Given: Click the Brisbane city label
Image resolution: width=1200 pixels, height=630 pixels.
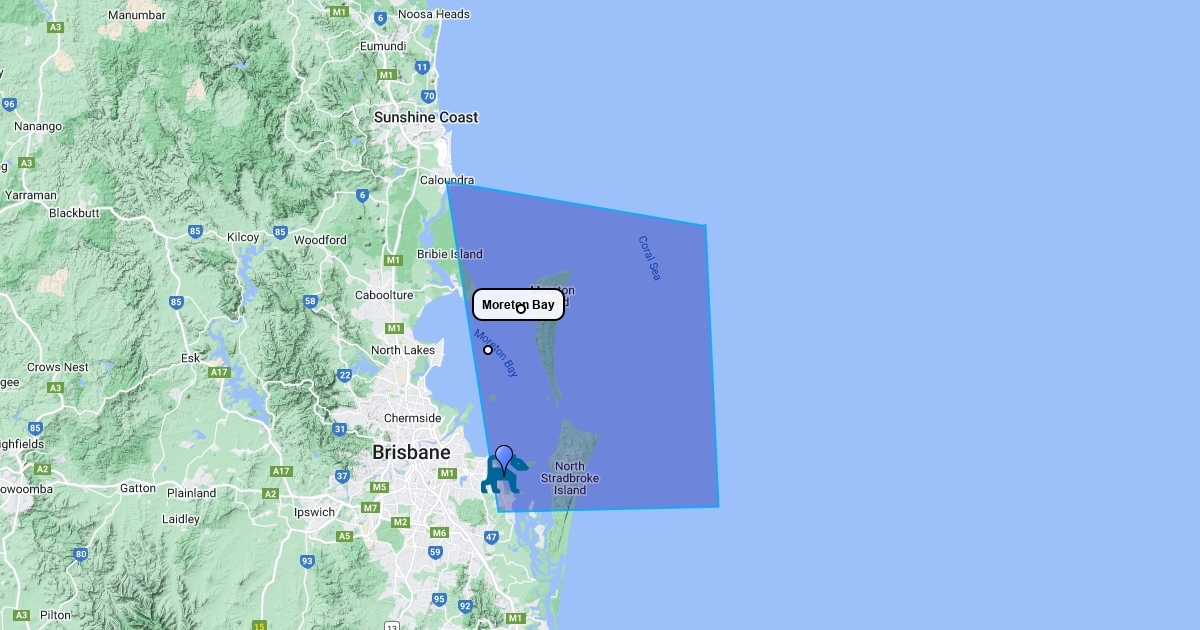Looking at the screenshot, I should (x=411, y=453).
